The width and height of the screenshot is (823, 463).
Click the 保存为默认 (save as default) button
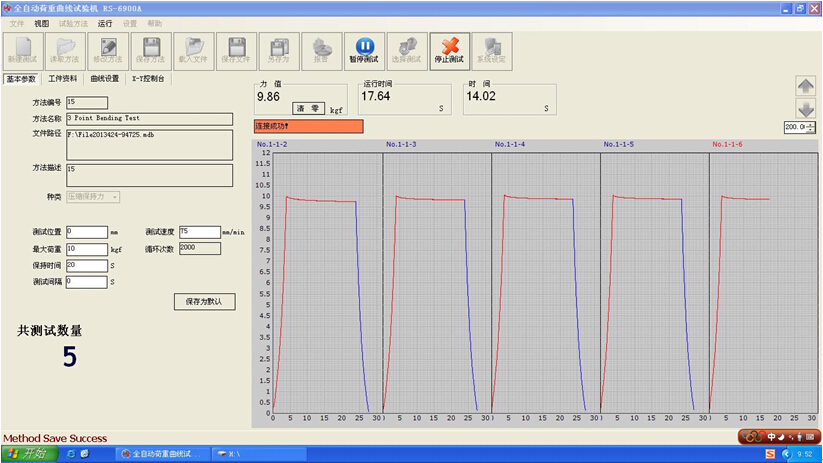(x=204, y=301)
